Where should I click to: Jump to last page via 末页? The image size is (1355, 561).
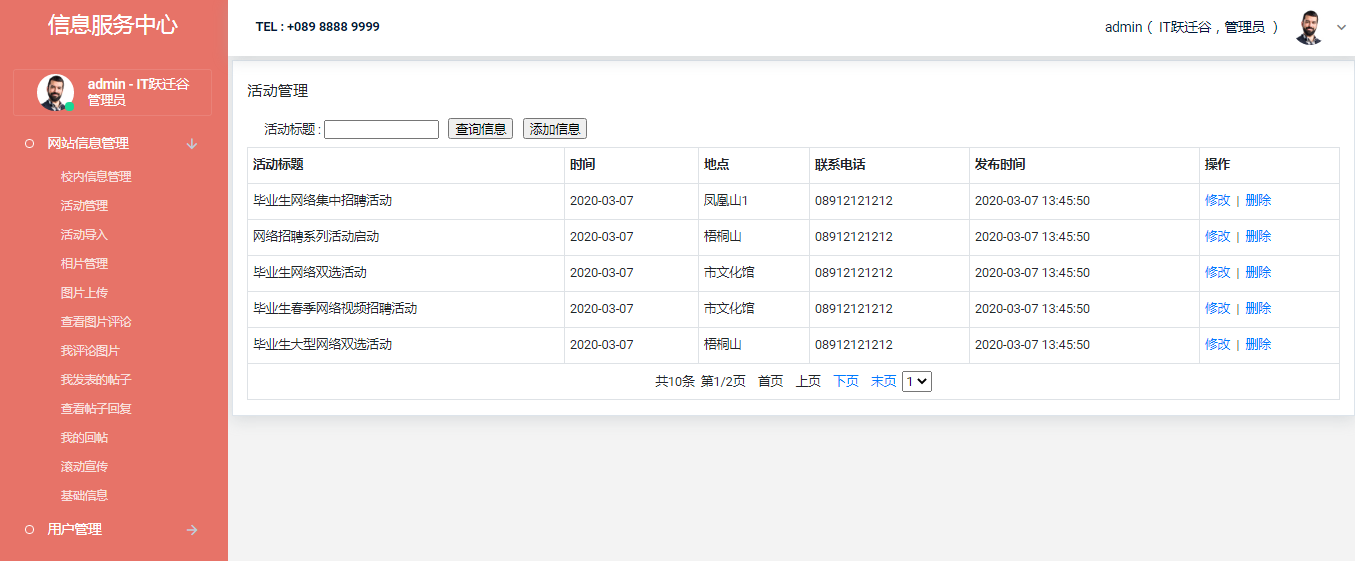883,382
